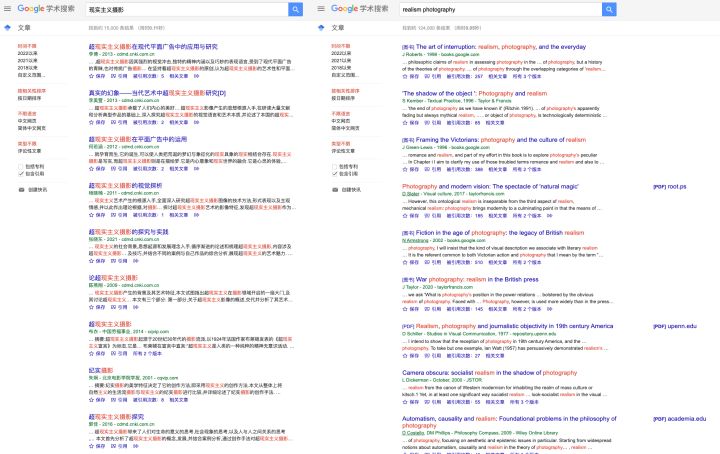Star-save result 论超现实主义摄影
The width and height of the screenshot is (720, 454).
point(91,307)
